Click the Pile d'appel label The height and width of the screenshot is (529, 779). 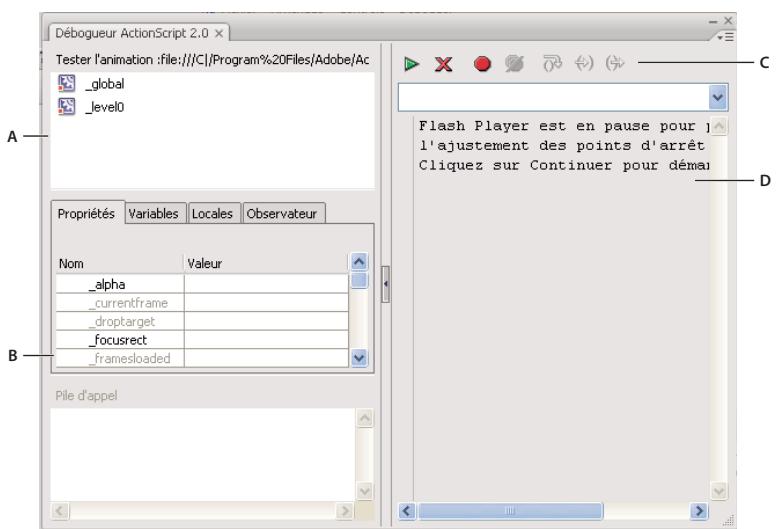pos(86,396)
